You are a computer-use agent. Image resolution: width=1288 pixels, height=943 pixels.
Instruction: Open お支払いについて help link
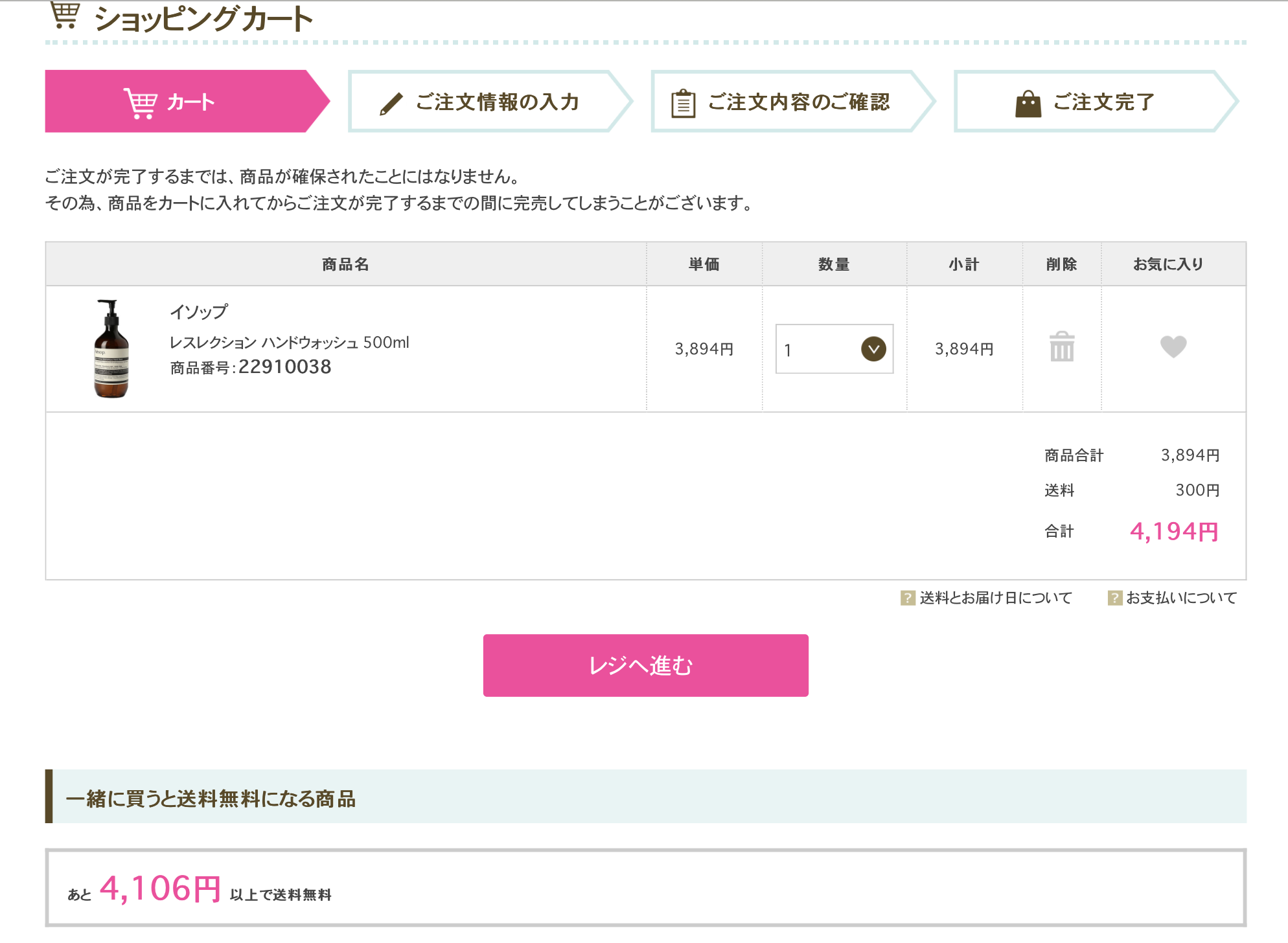(1182, 598)
